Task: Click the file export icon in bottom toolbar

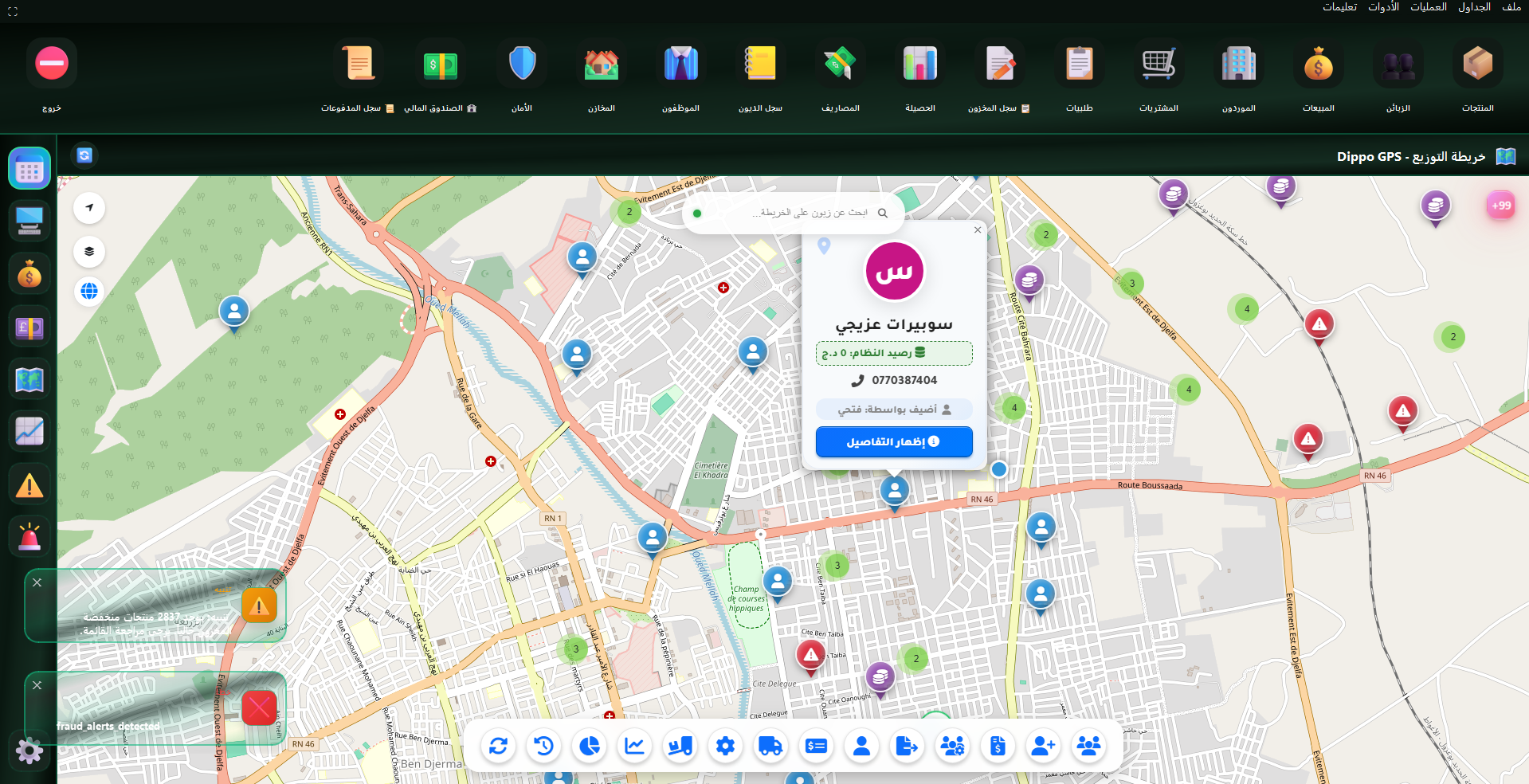Action: [908, 746]
